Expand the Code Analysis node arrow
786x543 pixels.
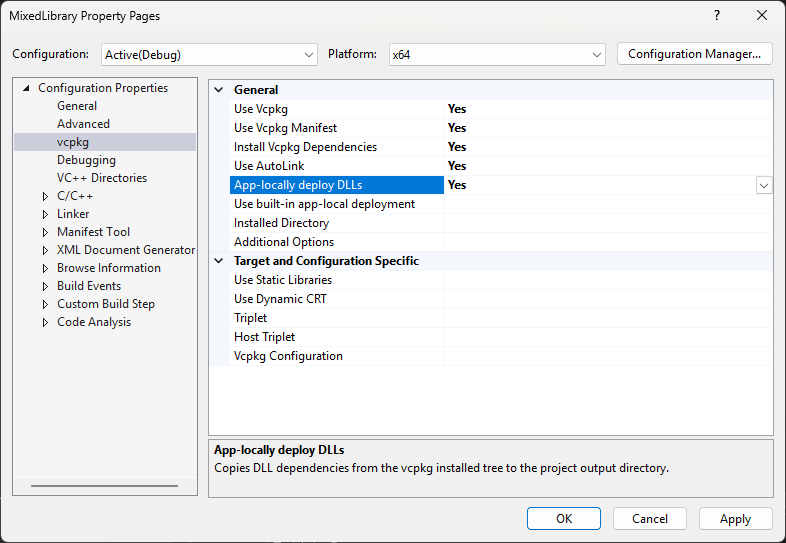pos(45,323)
